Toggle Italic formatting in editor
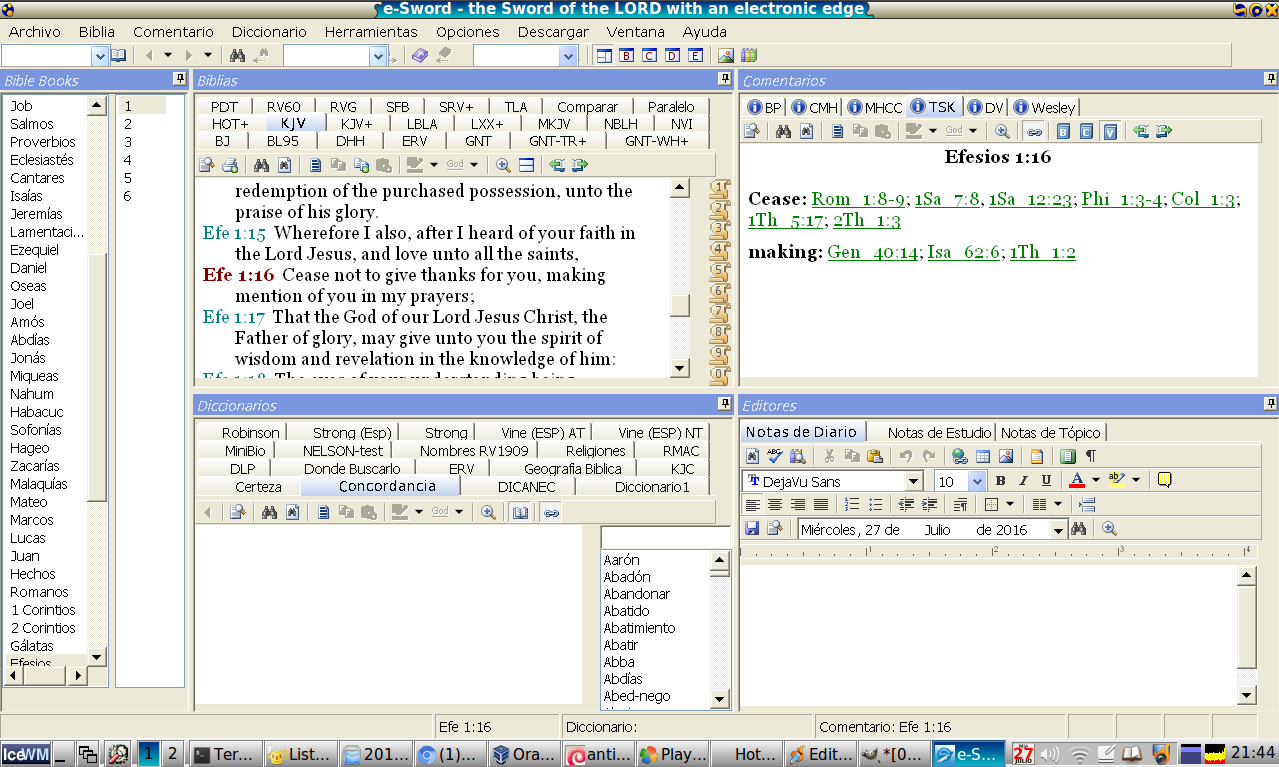 coord(1023,481)
